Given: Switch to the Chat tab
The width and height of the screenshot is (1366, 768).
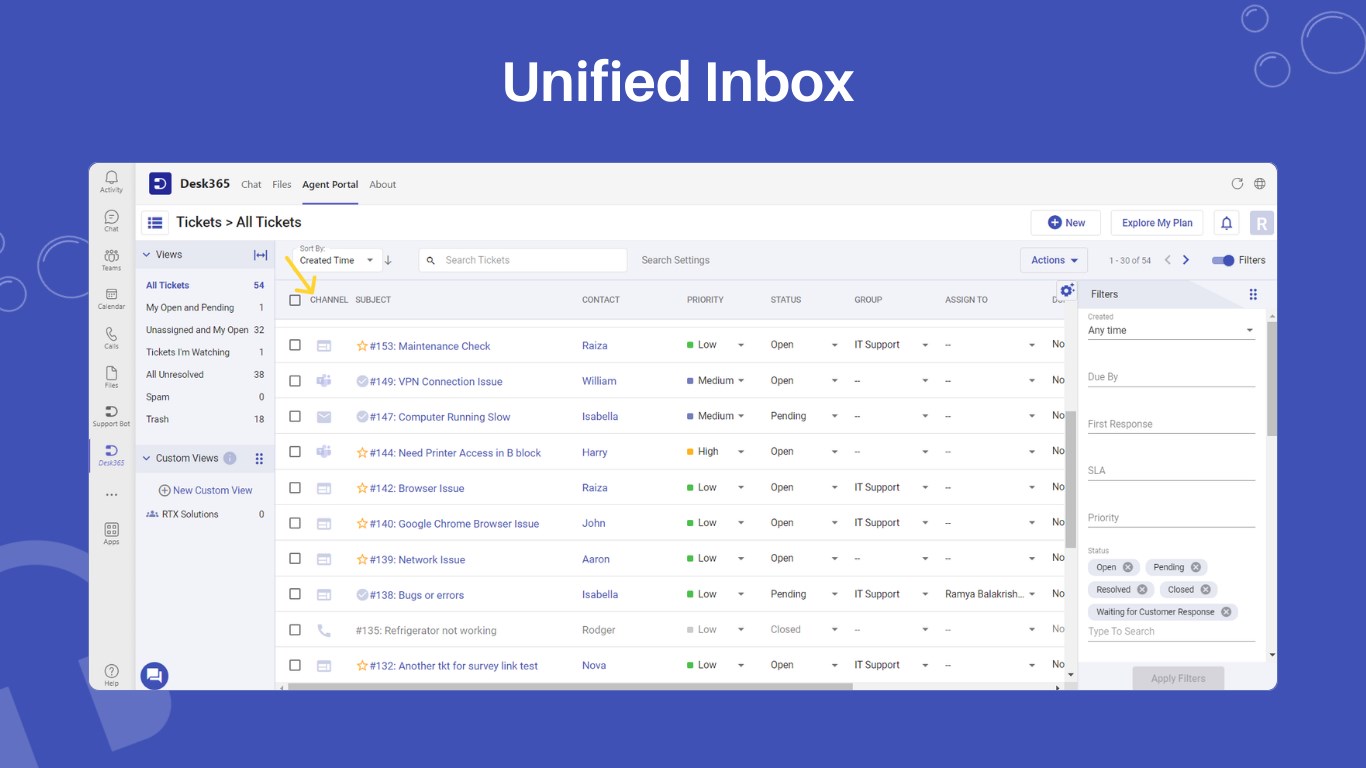Looking at the screenshot, I should click(251, 184).
